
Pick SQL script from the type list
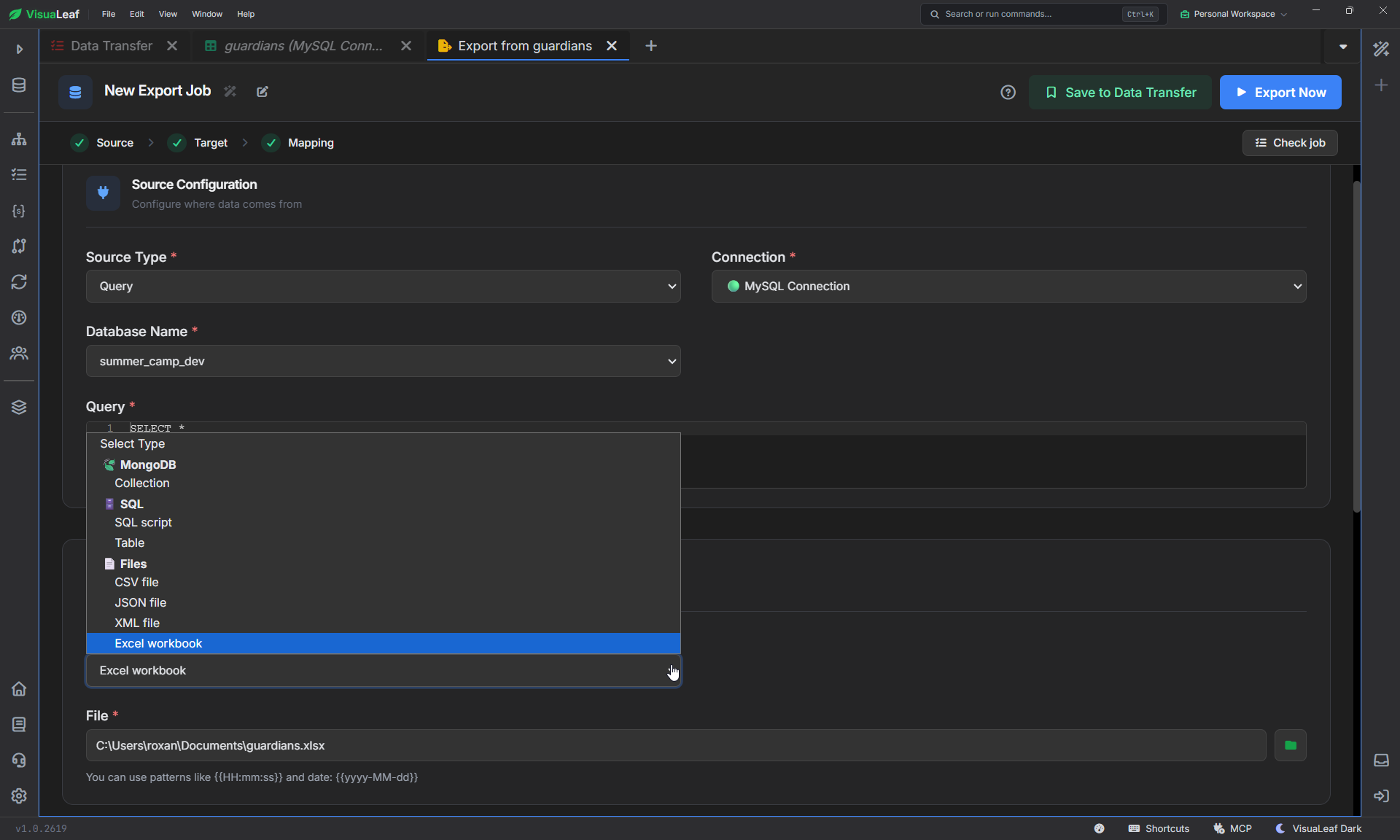pyautogui.click(x=383, y=522)
